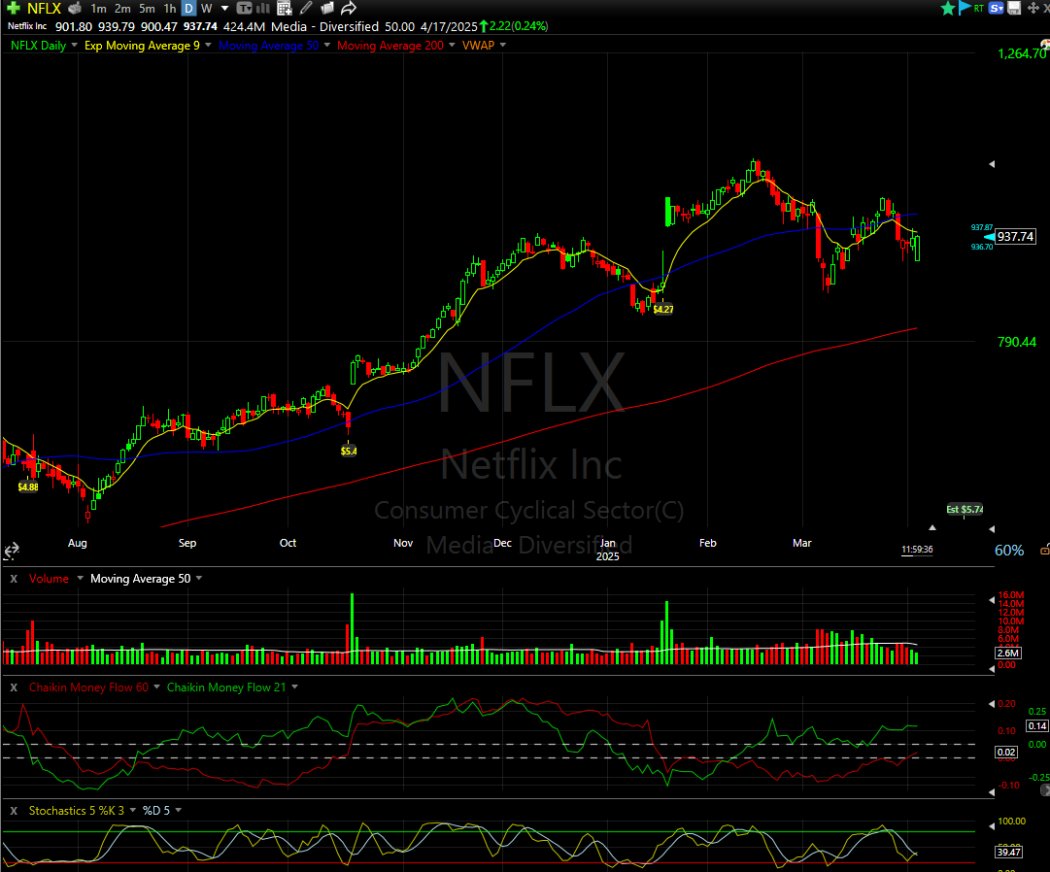Click Chaikin pane top scale triangle
Screen dimensions: 1050x872
[992, 704]
